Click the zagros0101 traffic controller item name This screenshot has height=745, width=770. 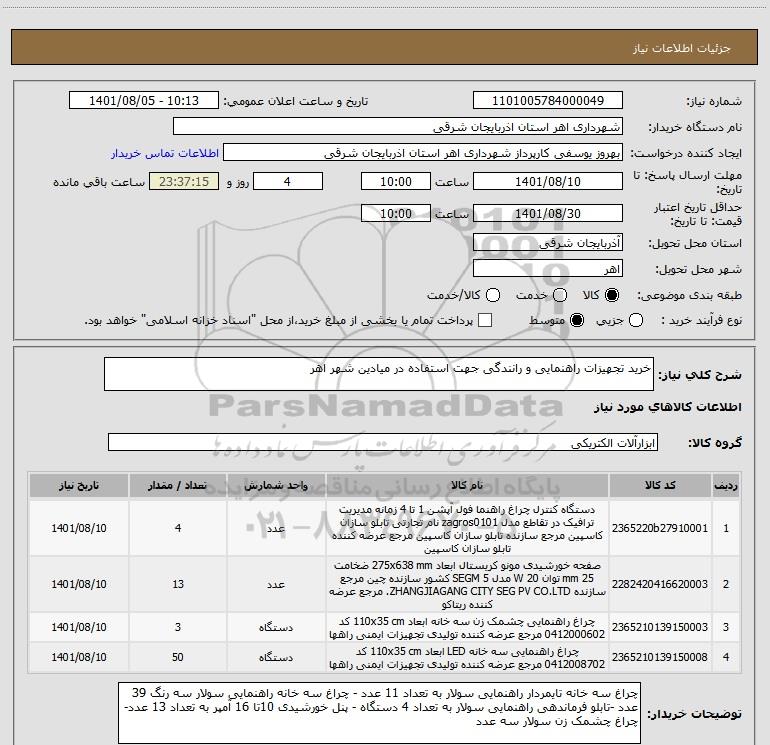click(467, 529)
